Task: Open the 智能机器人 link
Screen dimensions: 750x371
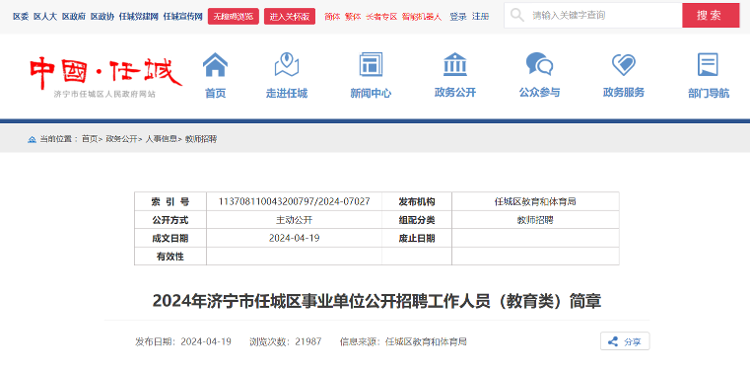Action: [x=421, y=17]
